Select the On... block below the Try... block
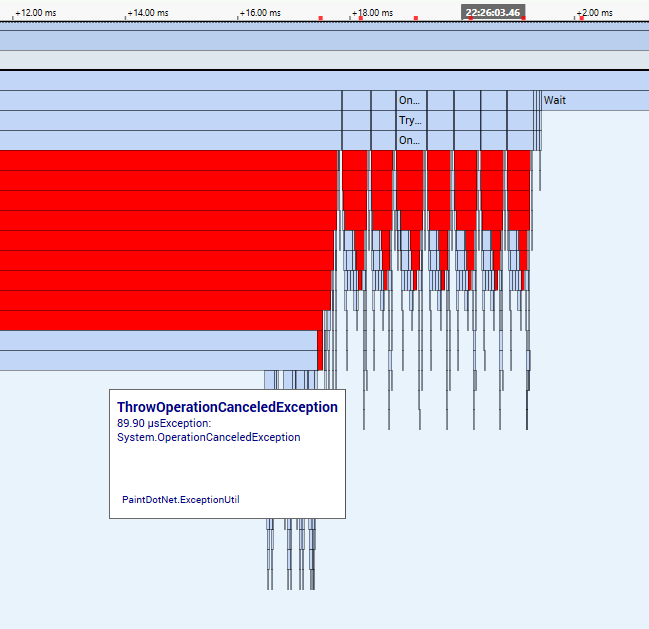 click(x=411, y=141)
